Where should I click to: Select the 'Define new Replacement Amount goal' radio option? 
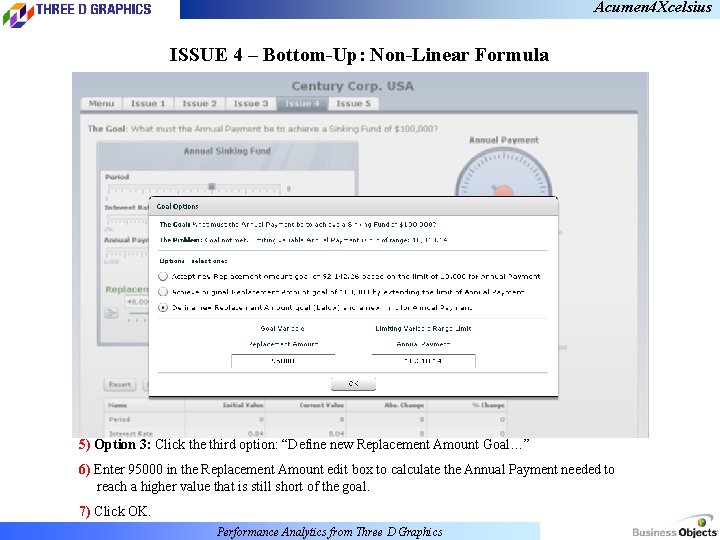[x=163, y=308]
